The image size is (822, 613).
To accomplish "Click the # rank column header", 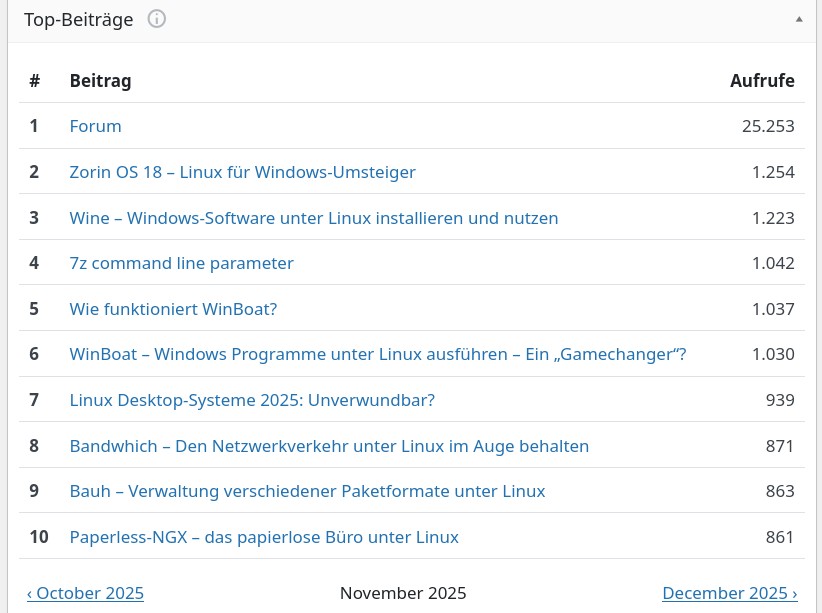I will coord(34,81).
